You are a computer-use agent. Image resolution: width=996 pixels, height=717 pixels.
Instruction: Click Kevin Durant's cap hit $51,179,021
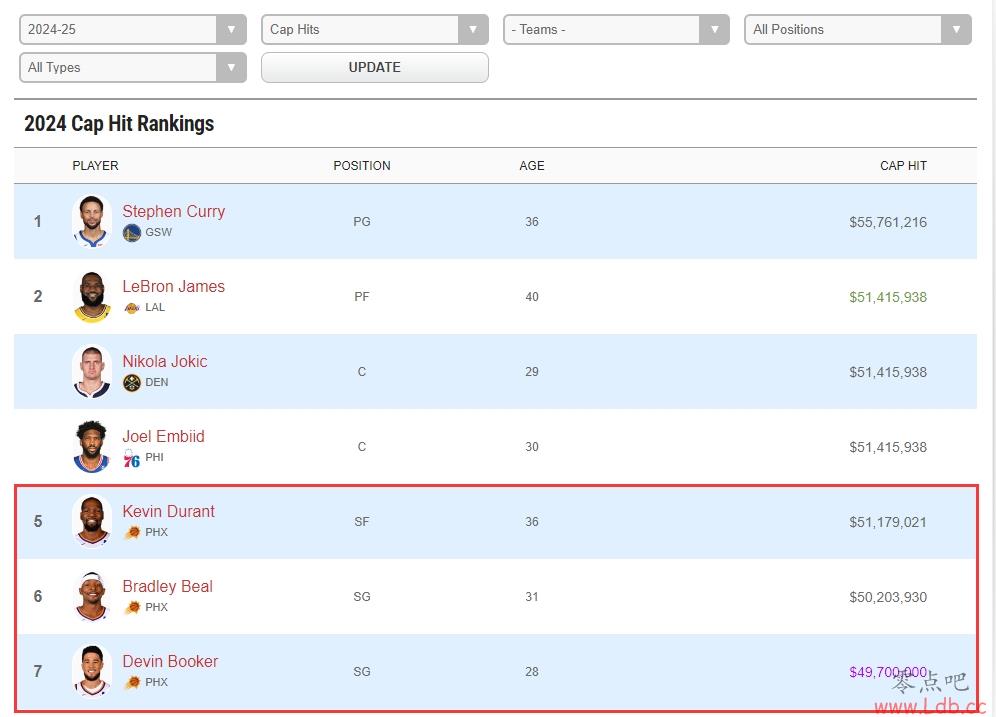pyautogui.click(x=888, y=522)
